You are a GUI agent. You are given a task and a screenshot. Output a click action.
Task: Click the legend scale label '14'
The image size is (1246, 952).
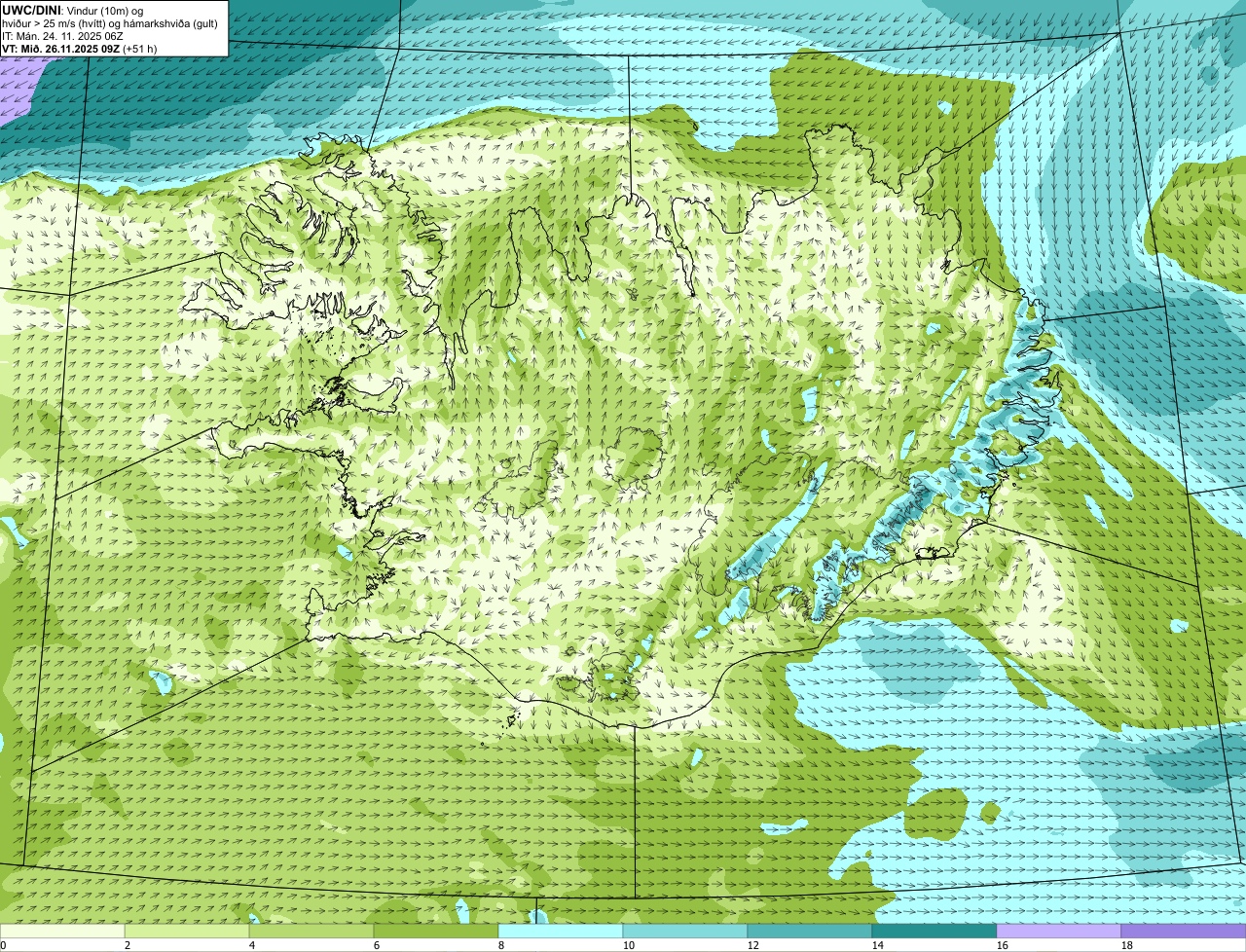pyautogui.click(x=878, y=945)
